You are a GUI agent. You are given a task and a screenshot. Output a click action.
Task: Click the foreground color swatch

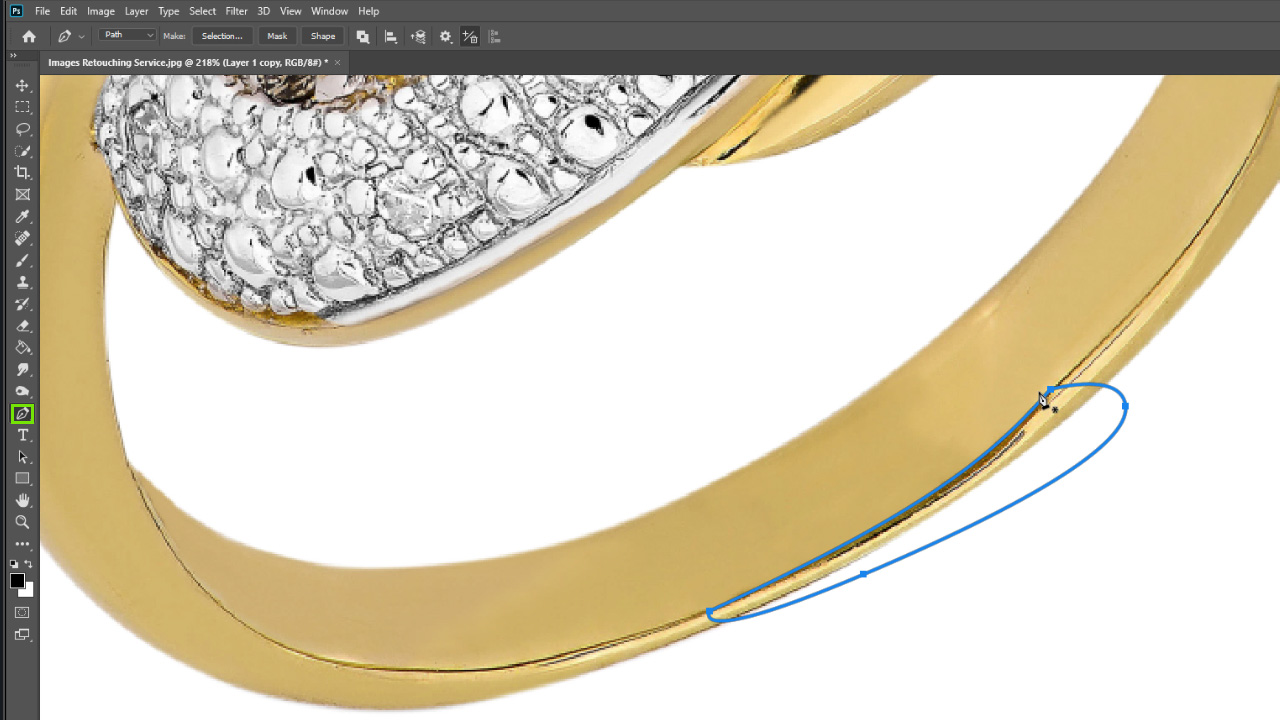(18, 579)
